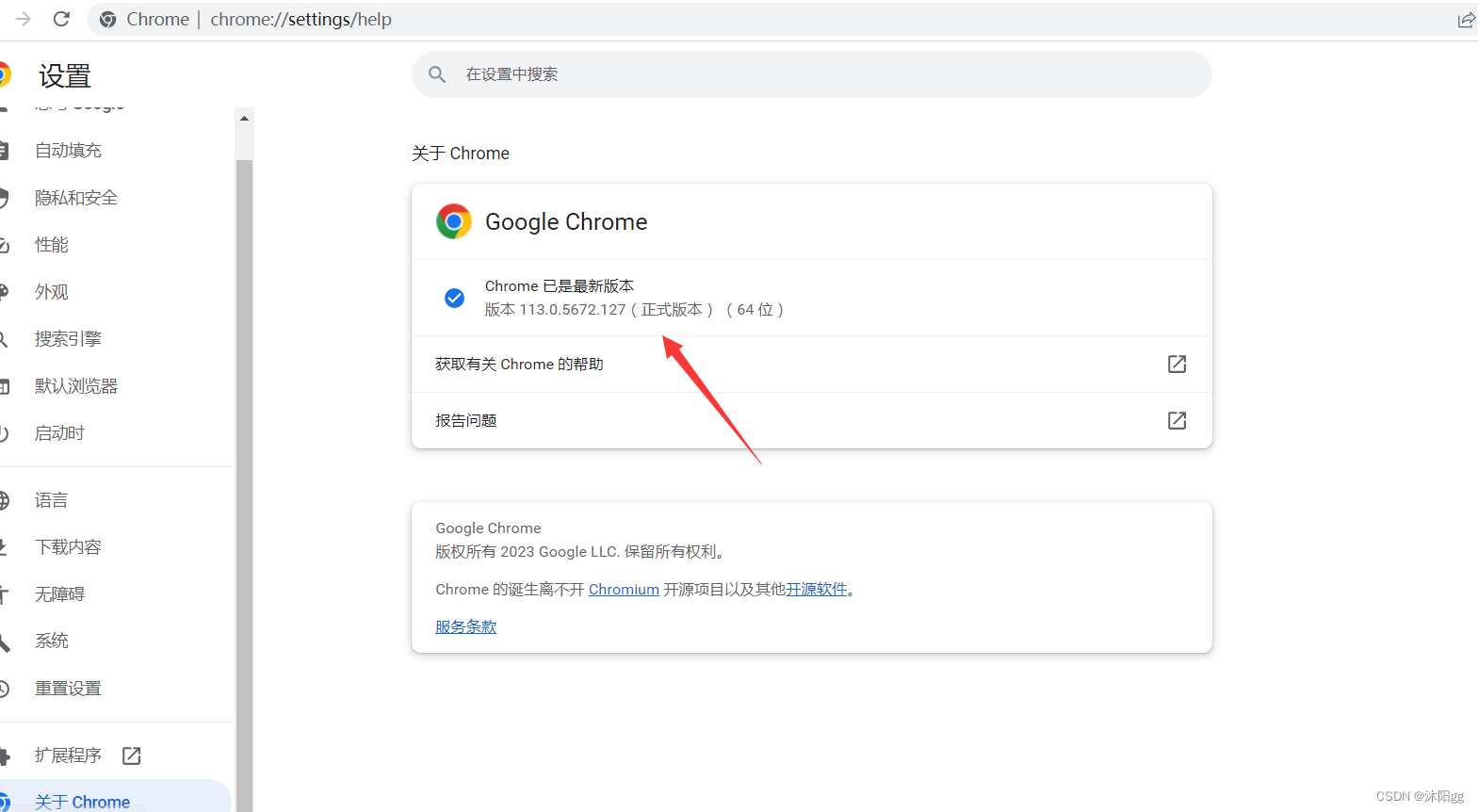The width and height of the screenshot is (1478, 812).
Task: Click the wrench icon next to 系统
Action: coord(4,641)
